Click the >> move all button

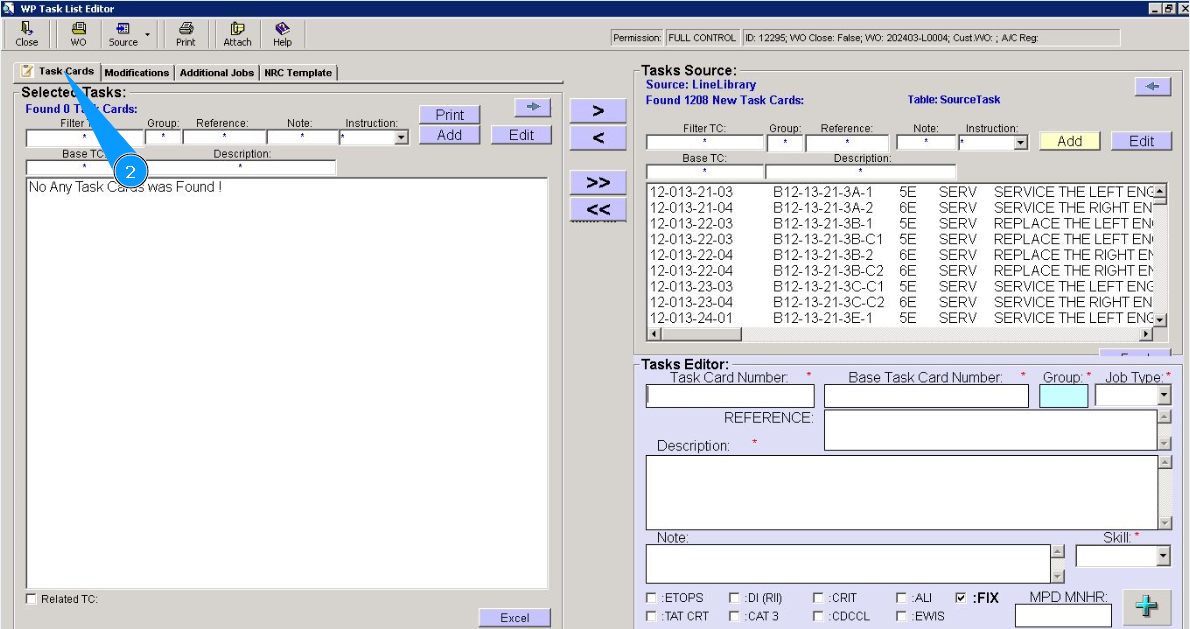point(598,183)
